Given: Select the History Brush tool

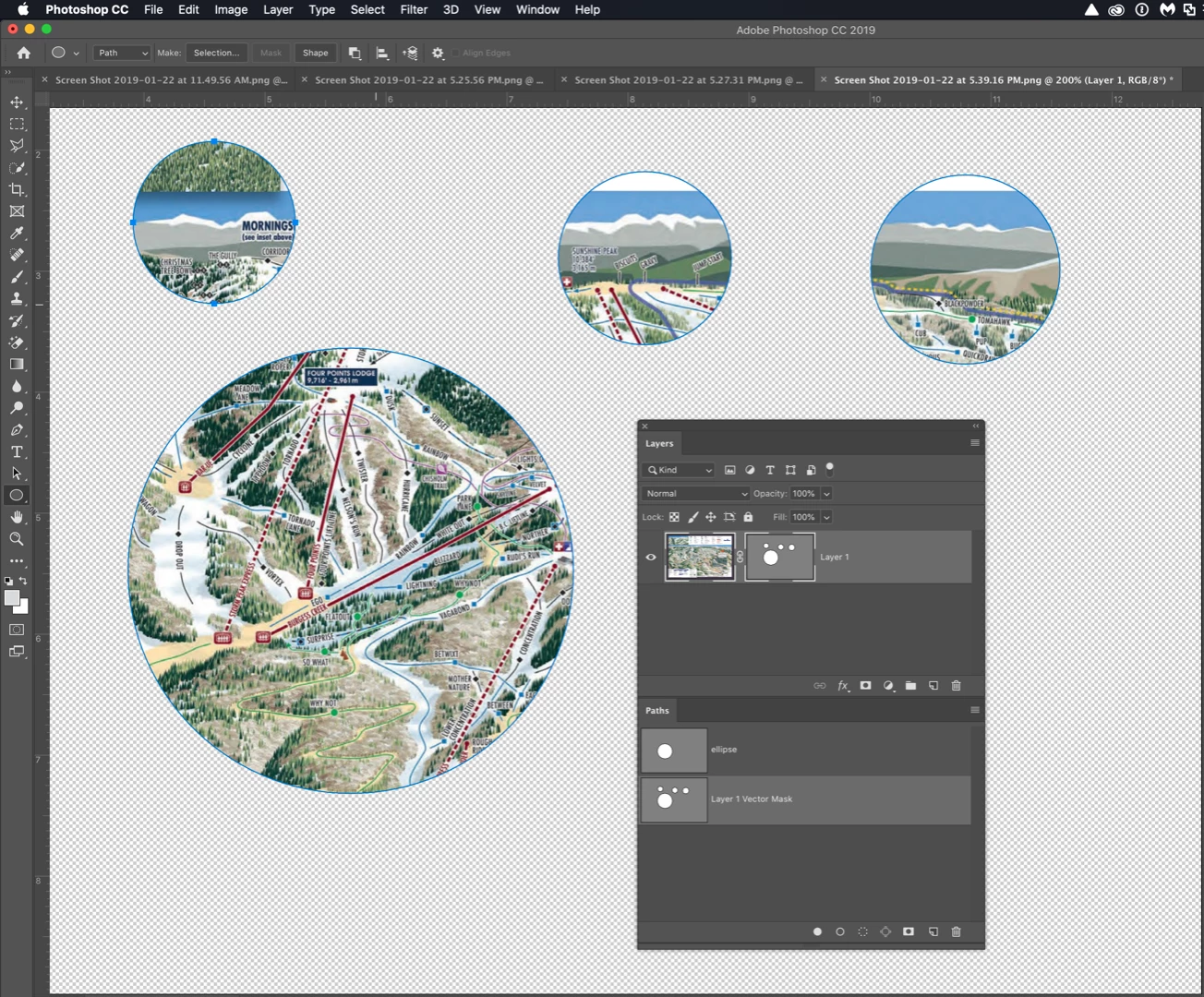Looking at the screenshot, I should click(17, 320).
